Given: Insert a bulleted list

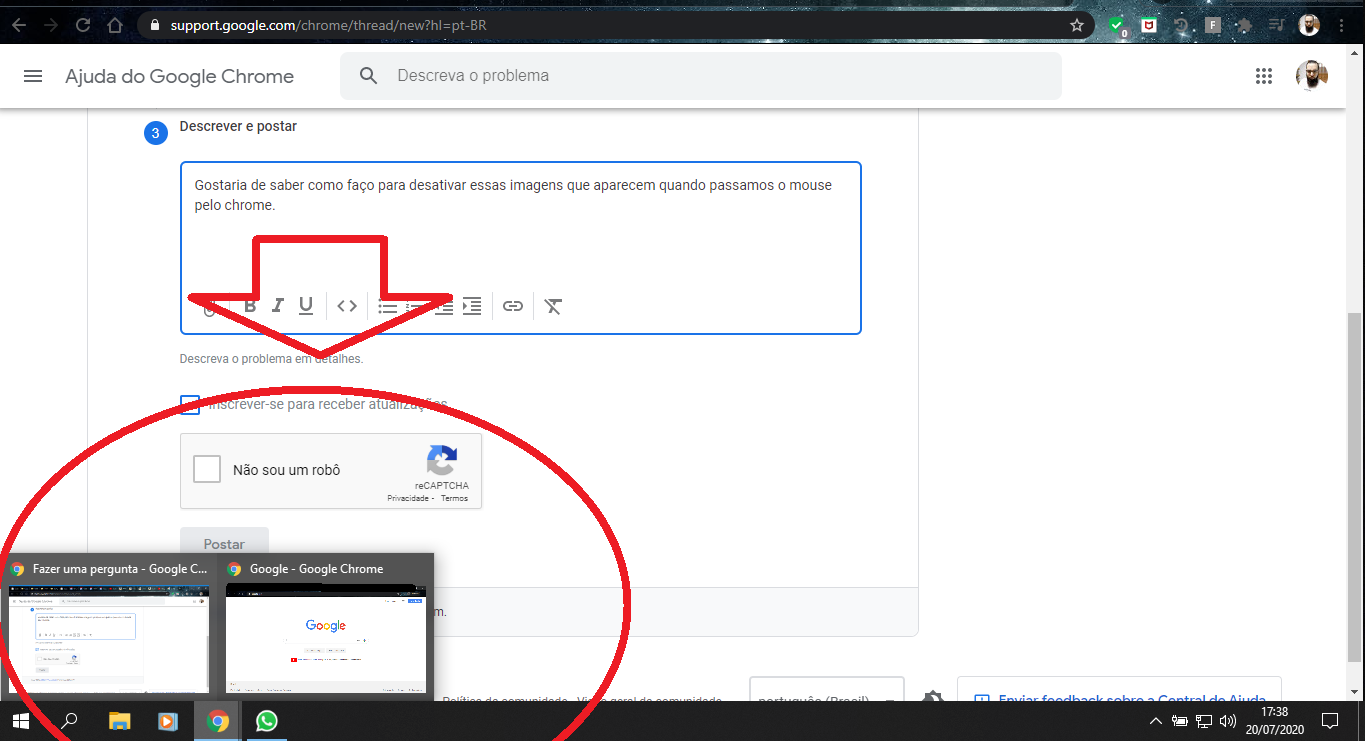Looking at the screenshot, I should (x=388, y=306).
